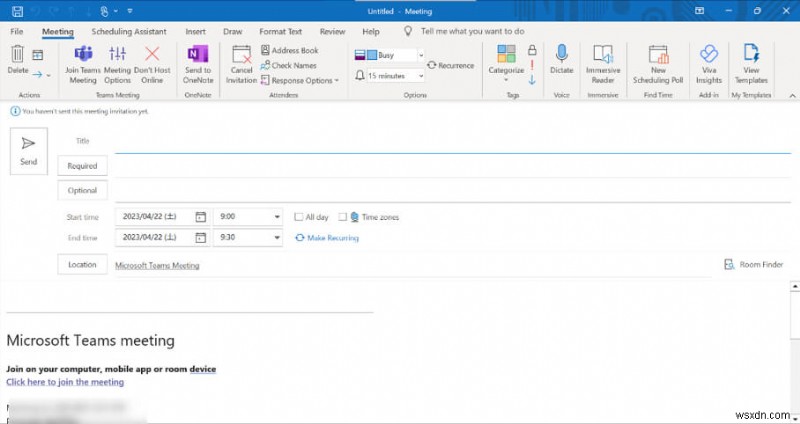This screenshot has width=800, height=424.
Task: Click Don't Host Online icon
Action: click(x=152, y=53)
